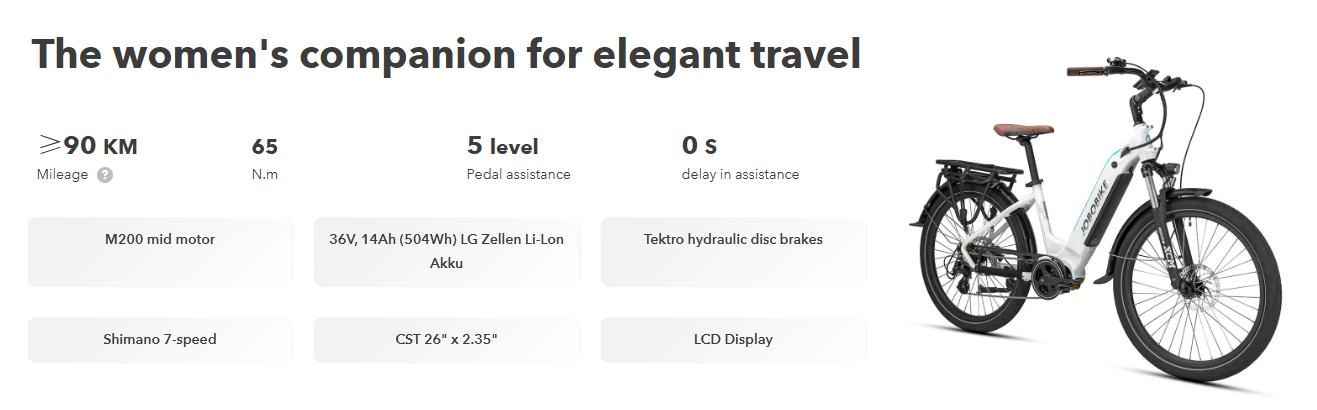Click the Pedal assistance label
The image size is (1317, 410).
coord(518,175)
